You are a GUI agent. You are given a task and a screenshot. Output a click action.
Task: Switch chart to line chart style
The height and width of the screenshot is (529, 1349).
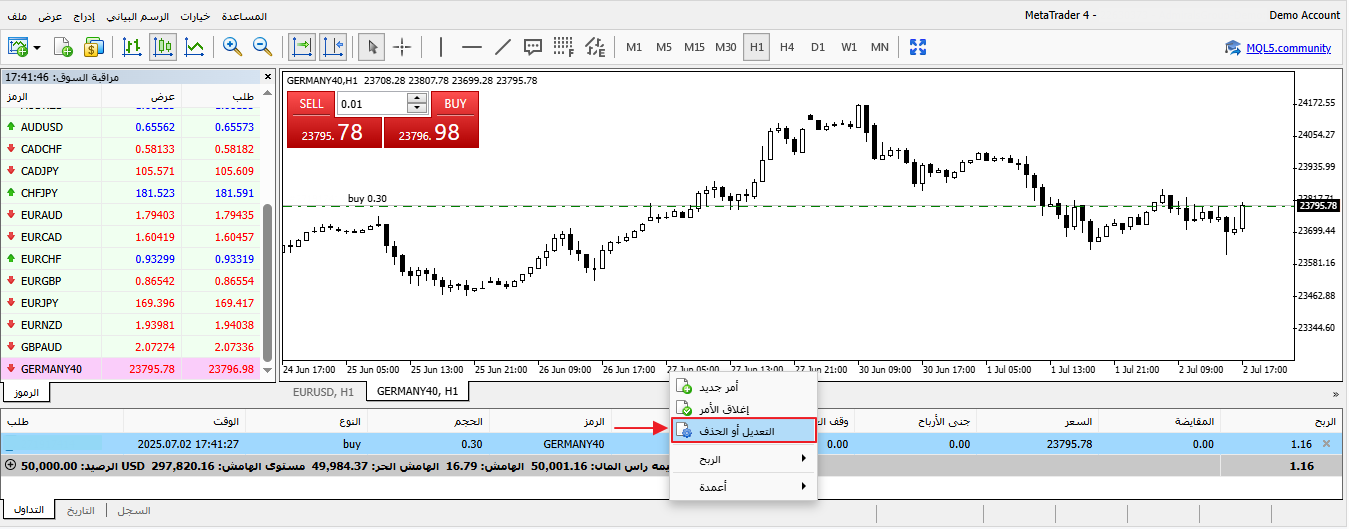(195, 46)
